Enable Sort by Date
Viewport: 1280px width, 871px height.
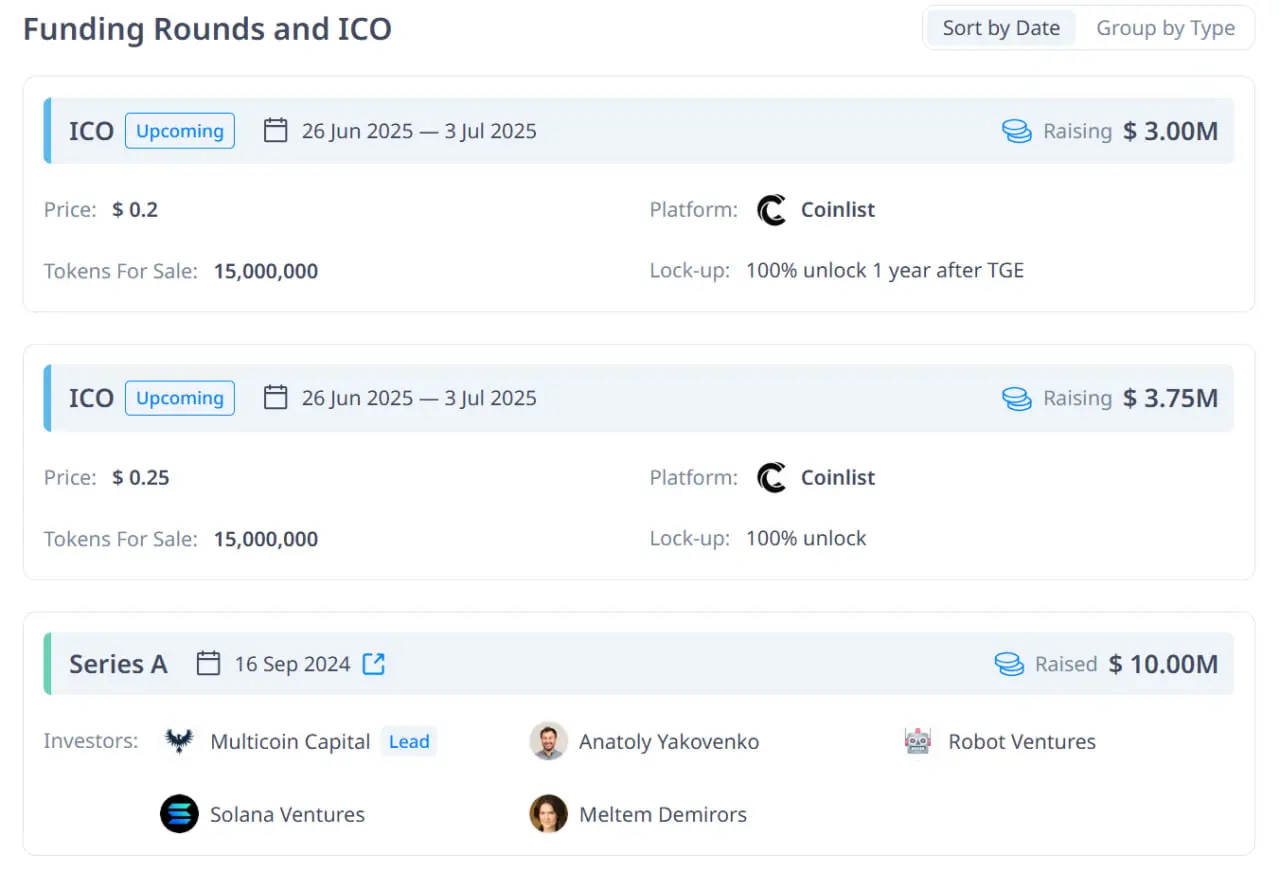click(1000, 28)
